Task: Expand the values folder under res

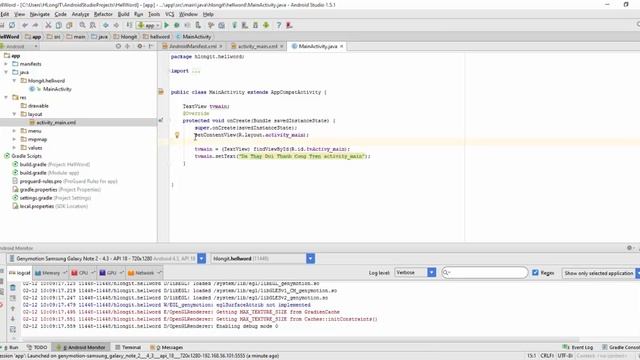Action: click(x=14, y=148)
